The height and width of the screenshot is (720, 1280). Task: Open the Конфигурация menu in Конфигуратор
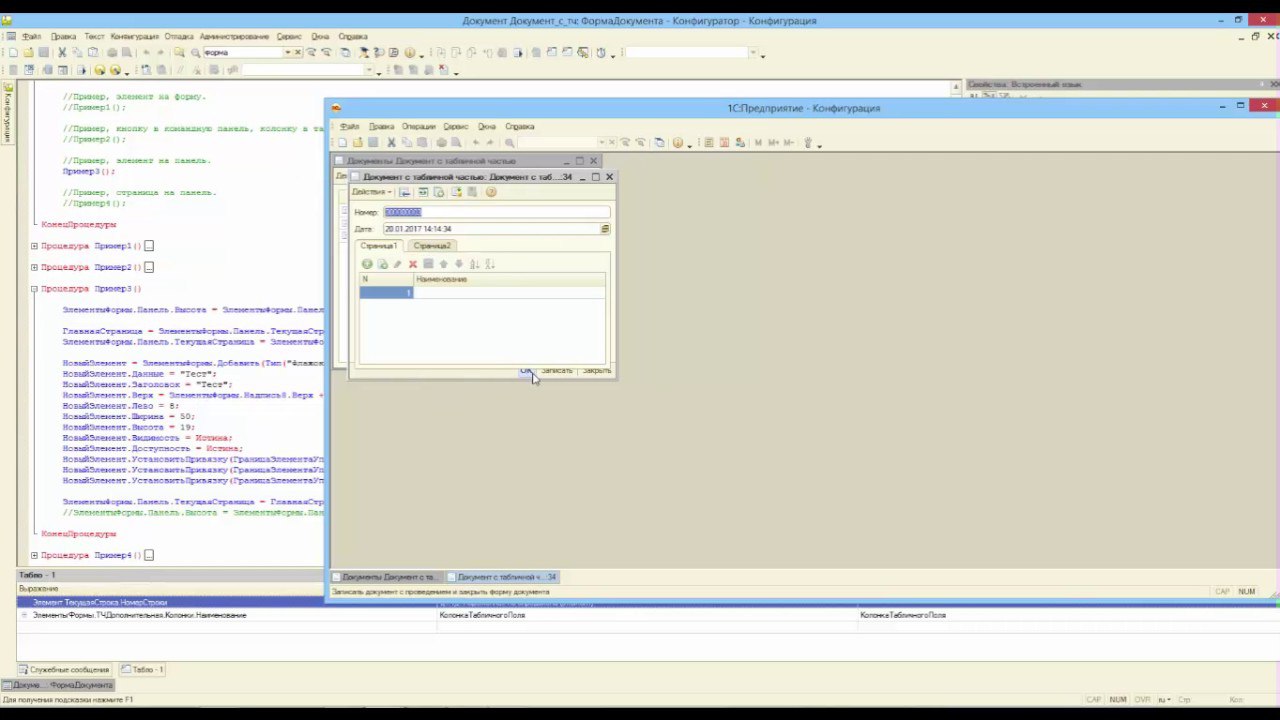click(135, 36)
